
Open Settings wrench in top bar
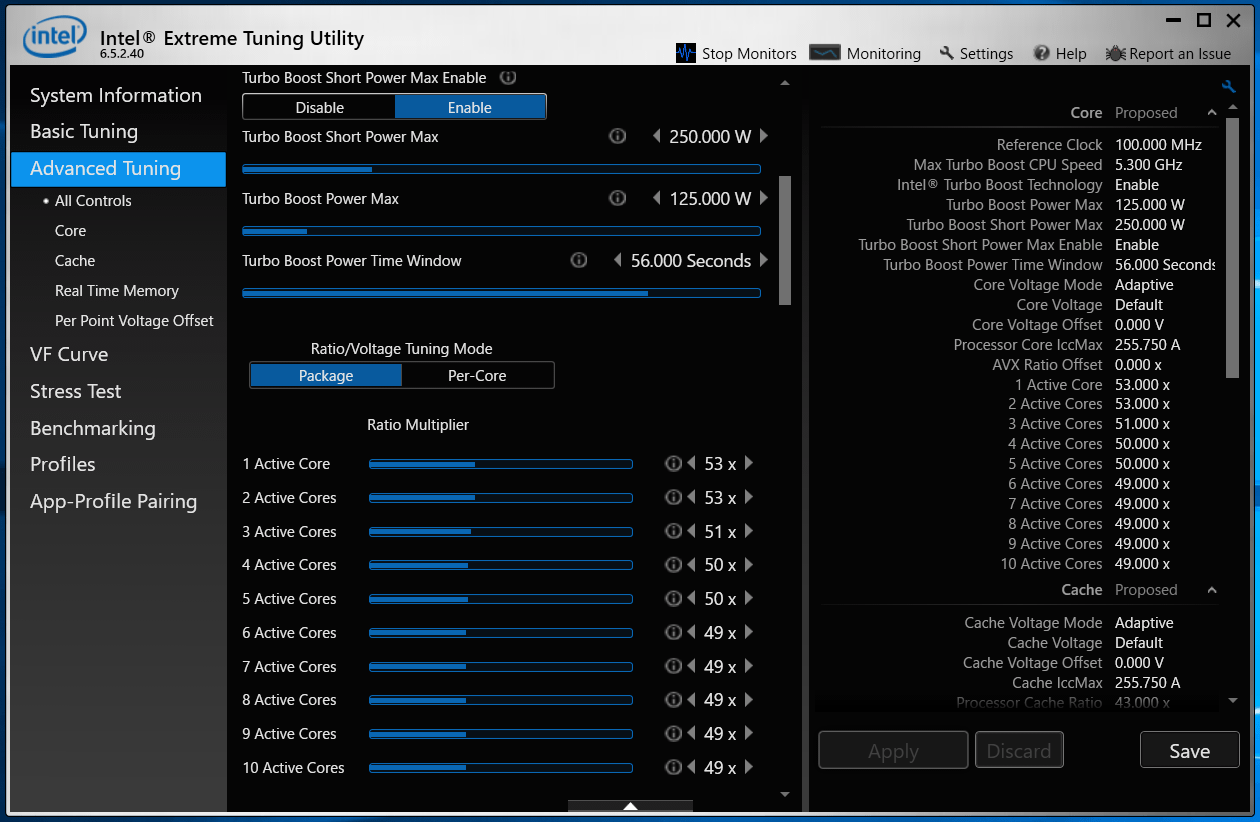tap(976, 53)
